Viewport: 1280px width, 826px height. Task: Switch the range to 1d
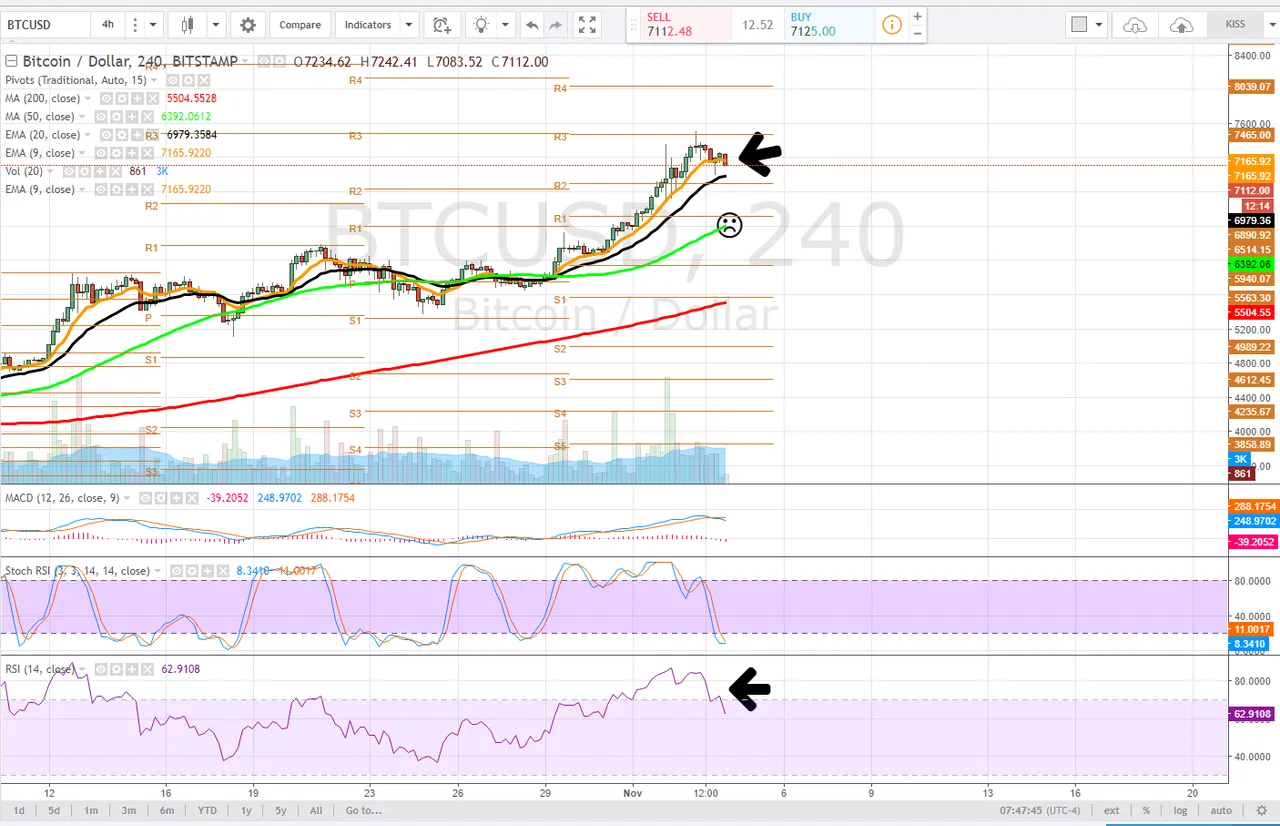tap(19, 810)
